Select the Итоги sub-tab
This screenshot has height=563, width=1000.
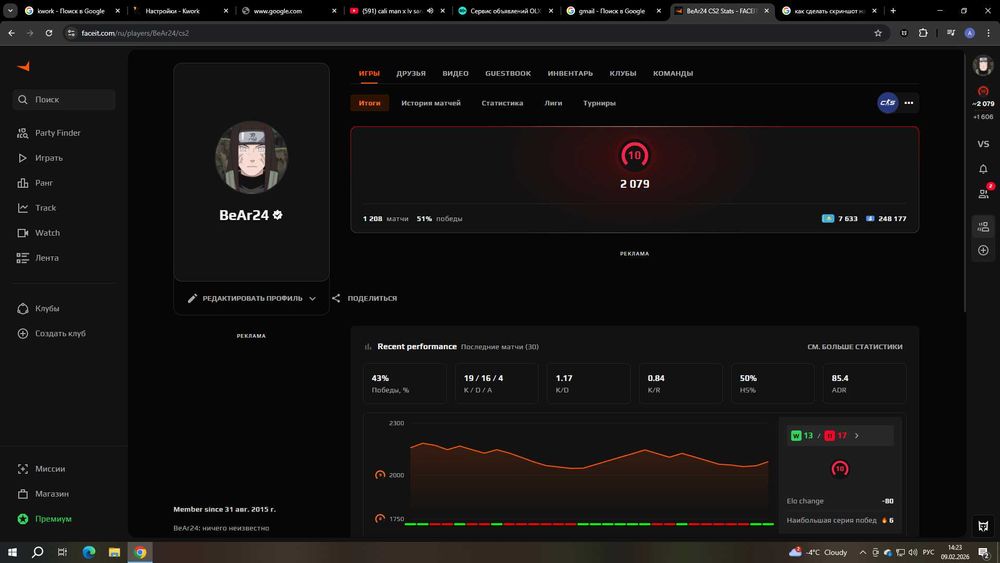[x=369, y=103]
